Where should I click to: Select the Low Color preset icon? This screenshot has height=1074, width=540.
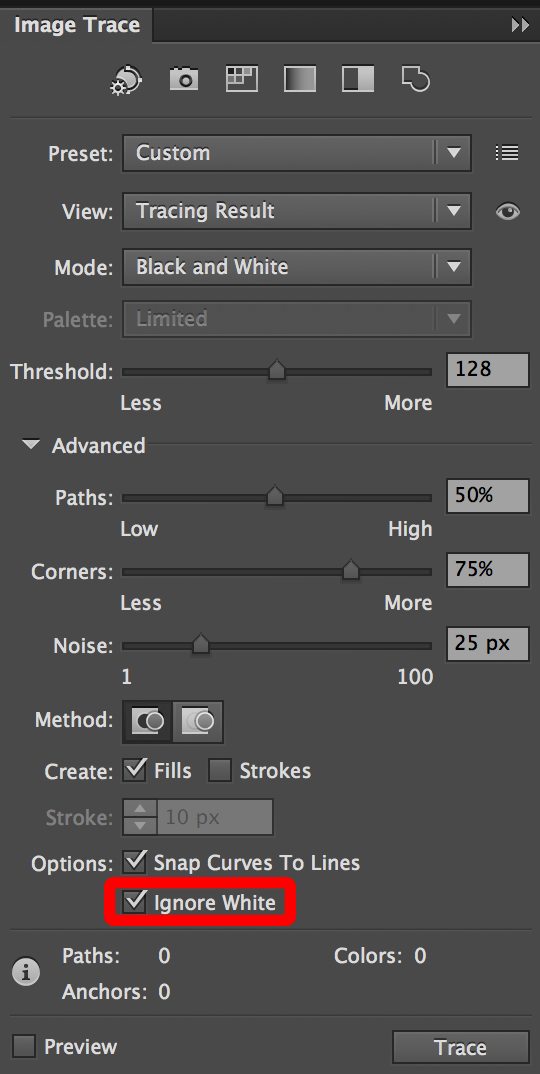click(x=242, y=79)
